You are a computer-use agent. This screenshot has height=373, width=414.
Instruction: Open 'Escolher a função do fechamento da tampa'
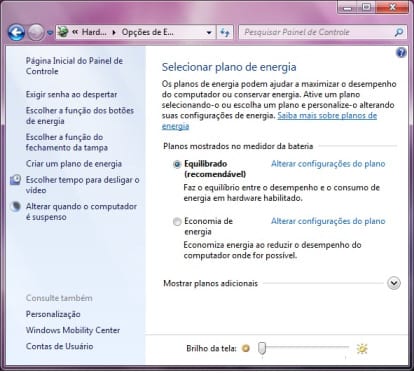pos(67,142)
